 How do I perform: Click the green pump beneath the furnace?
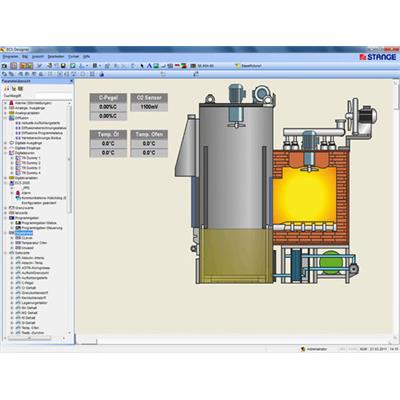[x=331, y=262]
